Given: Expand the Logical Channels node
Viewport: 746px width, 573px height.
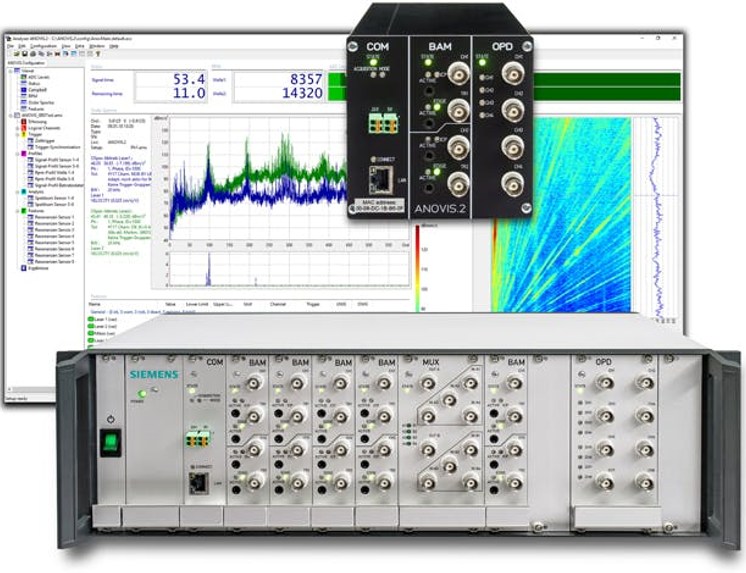Looking at the screenshot, I should [x=18, y=128].
